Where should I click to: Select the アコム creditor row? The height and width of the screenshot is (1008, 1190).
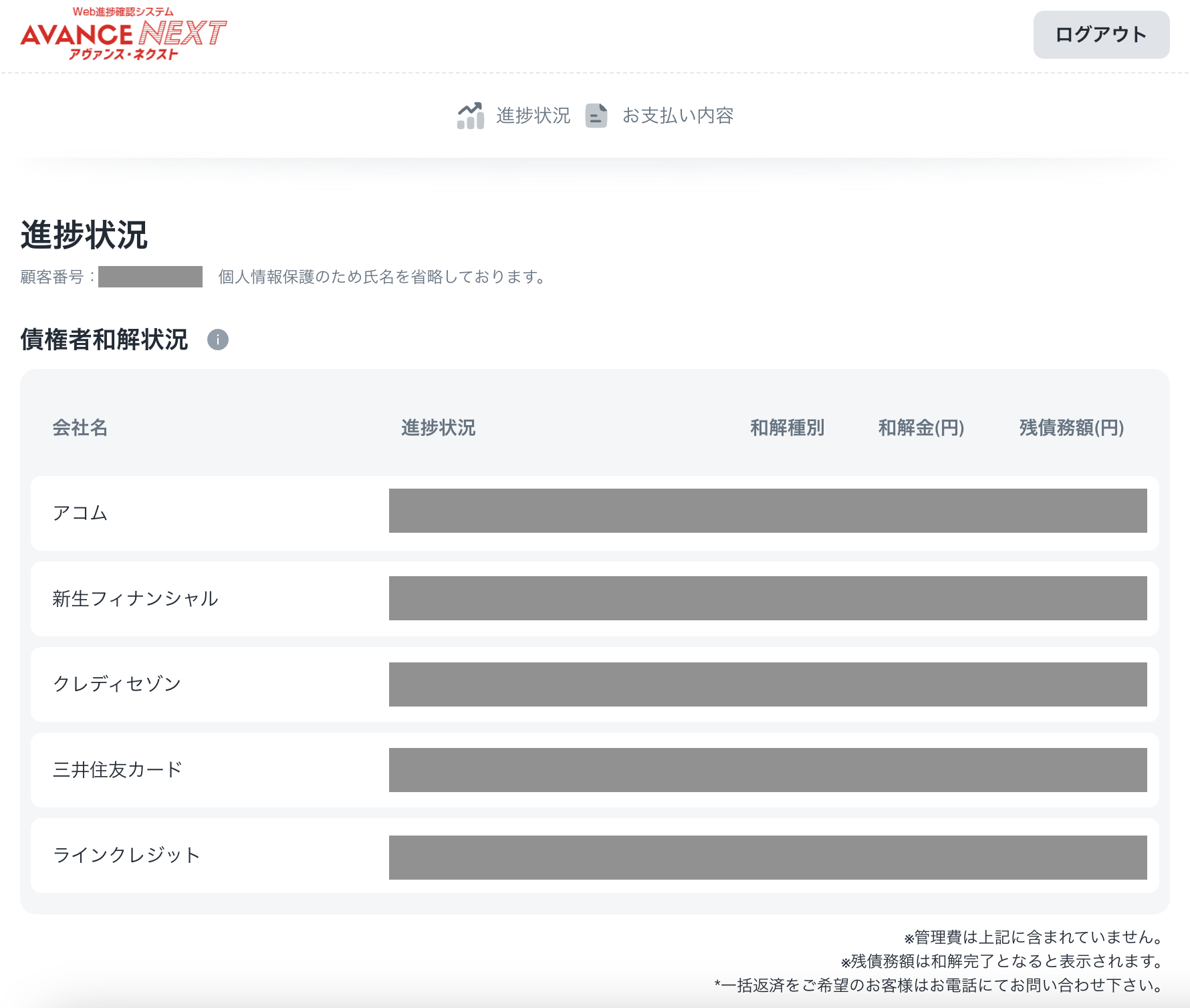tap(80, 513)
